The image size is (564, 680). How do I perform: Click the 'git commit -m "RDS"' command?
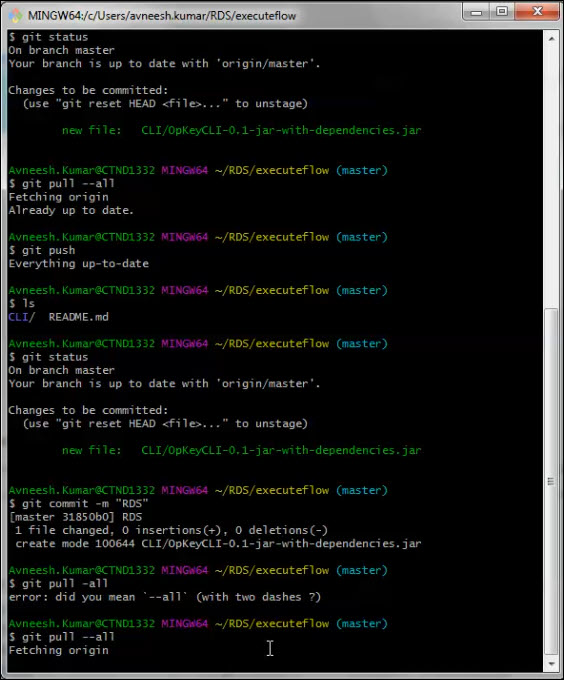[78, 503]
